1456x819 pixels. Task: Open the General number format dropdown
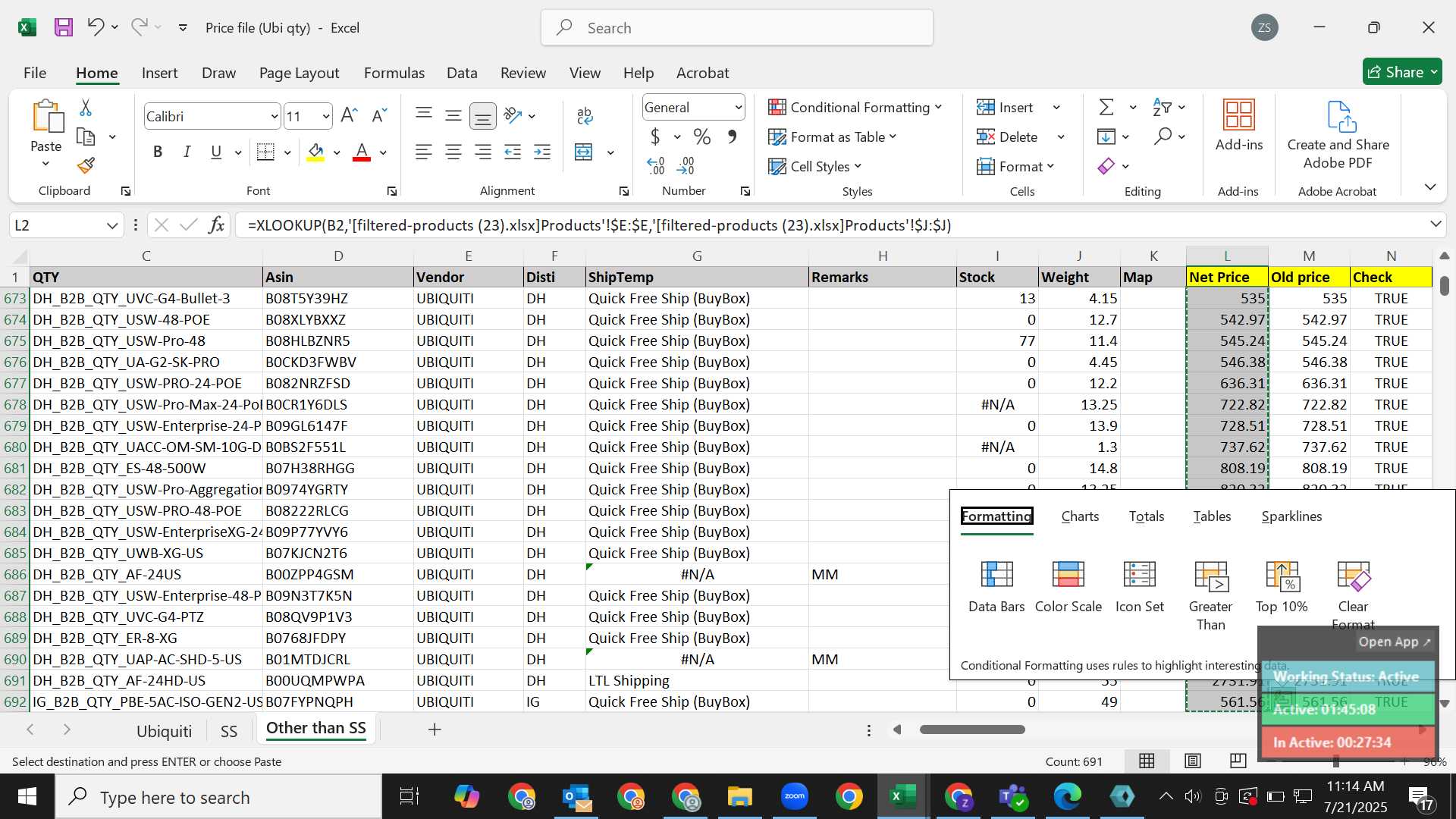pyautogui.click(x=738, y=108)
